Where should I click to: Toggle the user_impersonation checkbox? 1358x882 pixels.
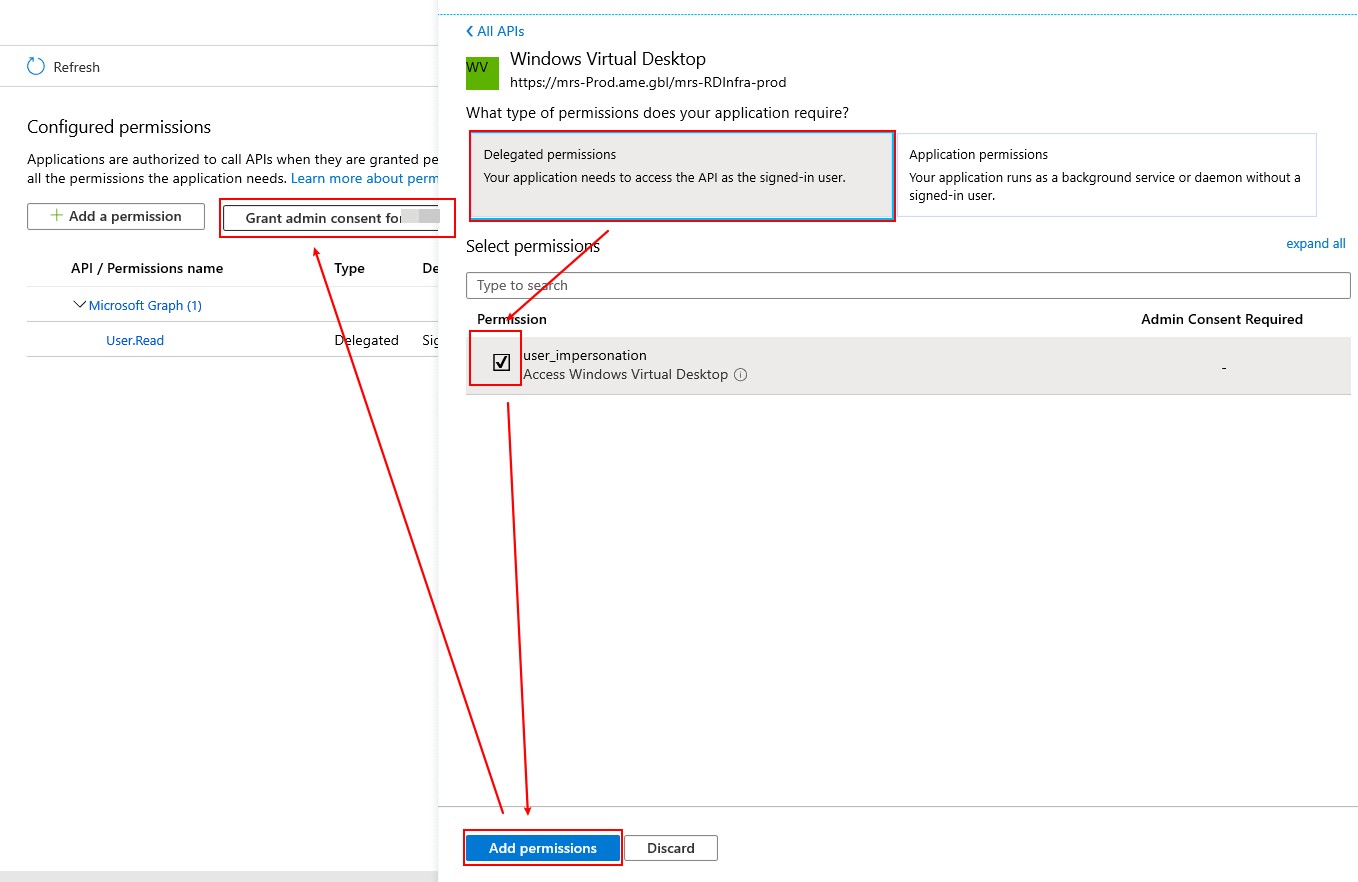pyautogui.click(x=501, y=362)
